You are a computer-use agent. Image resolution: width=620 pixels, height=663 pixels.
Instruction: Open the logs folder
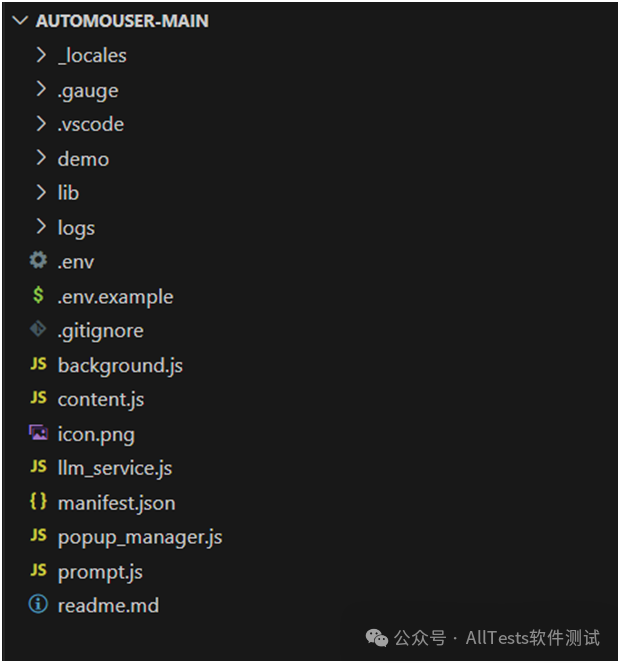[76, 228]
